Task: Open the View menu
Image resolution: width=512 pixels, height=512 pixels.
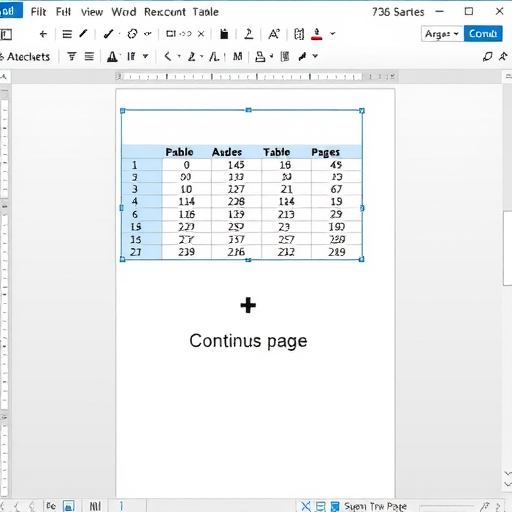Action: coord(92,12)
